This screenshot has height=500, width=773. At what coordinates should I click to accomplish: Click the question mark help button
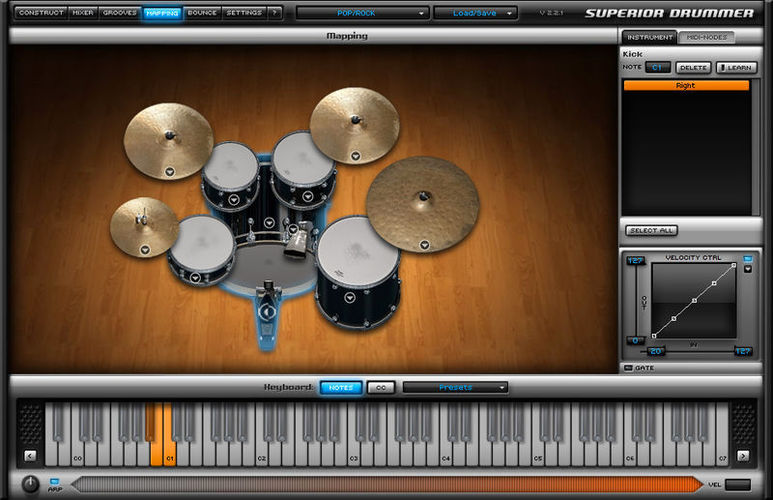point(275,13)
